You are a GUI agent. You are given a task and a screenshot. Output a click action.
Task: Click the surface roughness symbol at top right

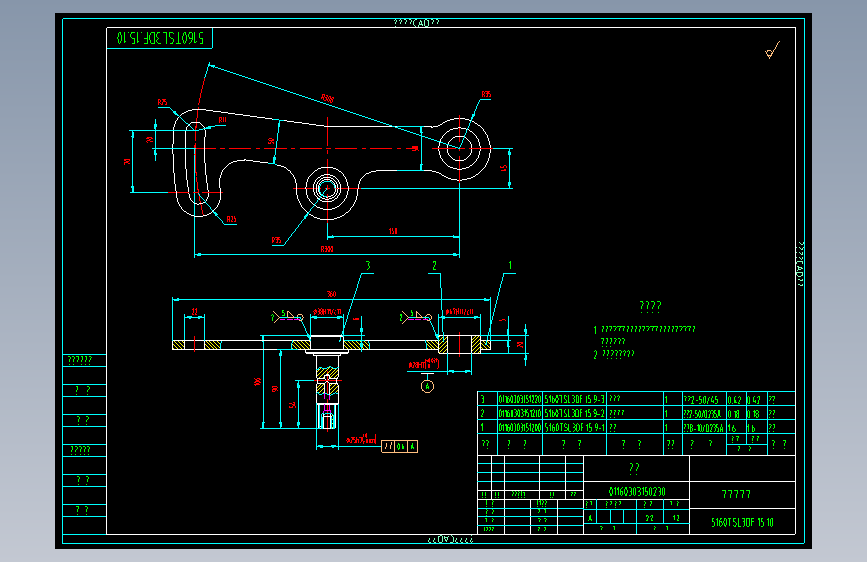pyautogui.click(x=772, y=50)
